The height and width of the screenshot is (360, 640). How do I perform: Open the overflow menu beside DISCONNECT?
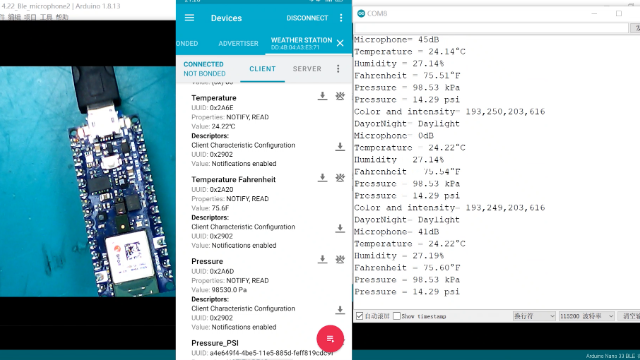coord(341,18)
